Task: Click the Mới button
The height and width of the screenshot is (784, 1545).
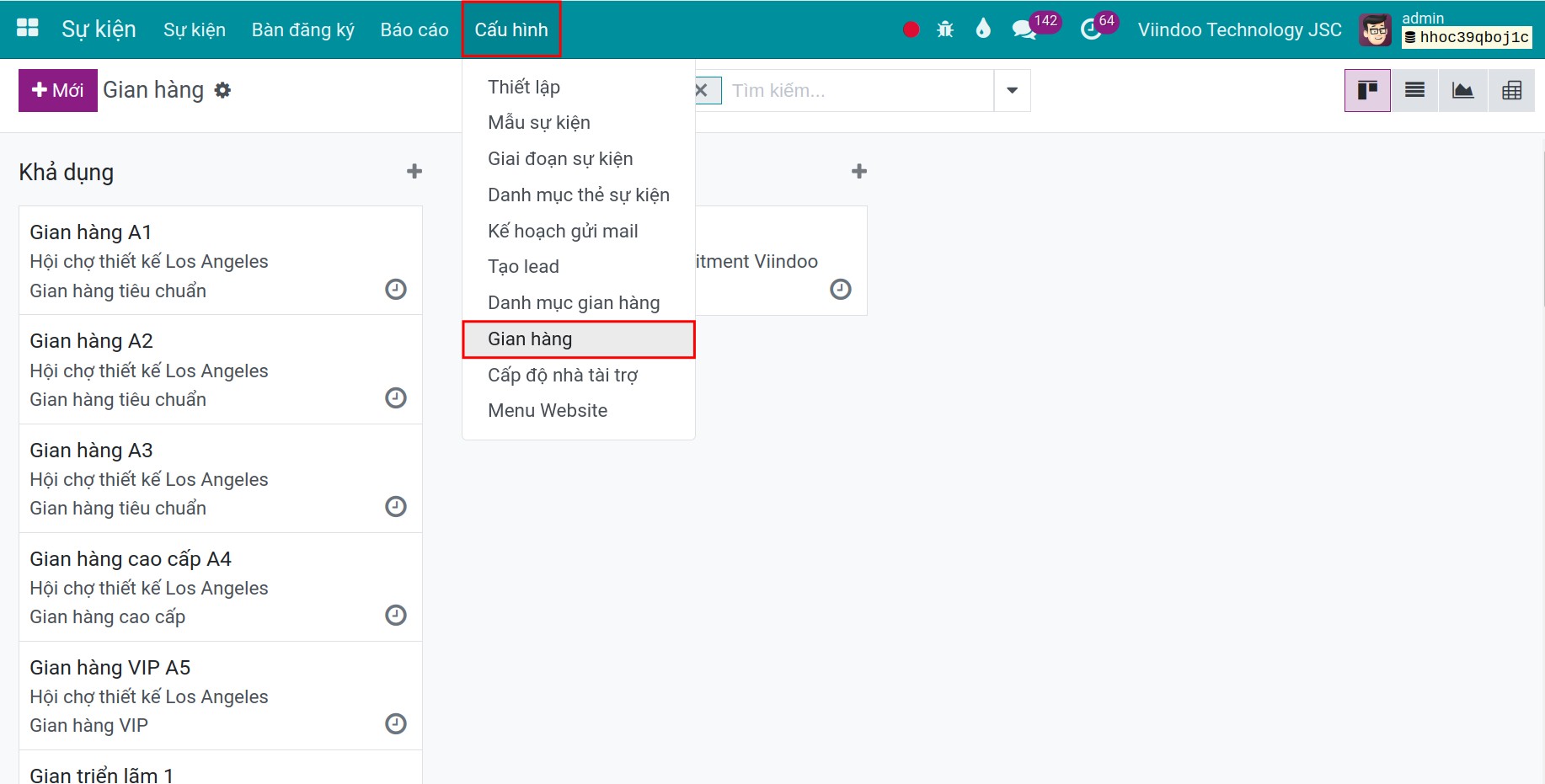Action: [58, 90]
